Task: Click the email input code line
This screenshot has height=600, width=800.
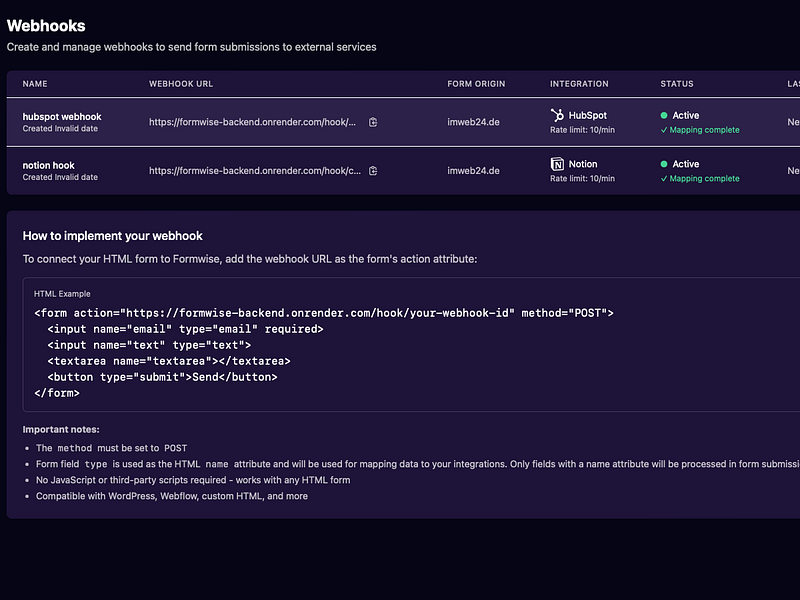Action: (x=185, y=329)
